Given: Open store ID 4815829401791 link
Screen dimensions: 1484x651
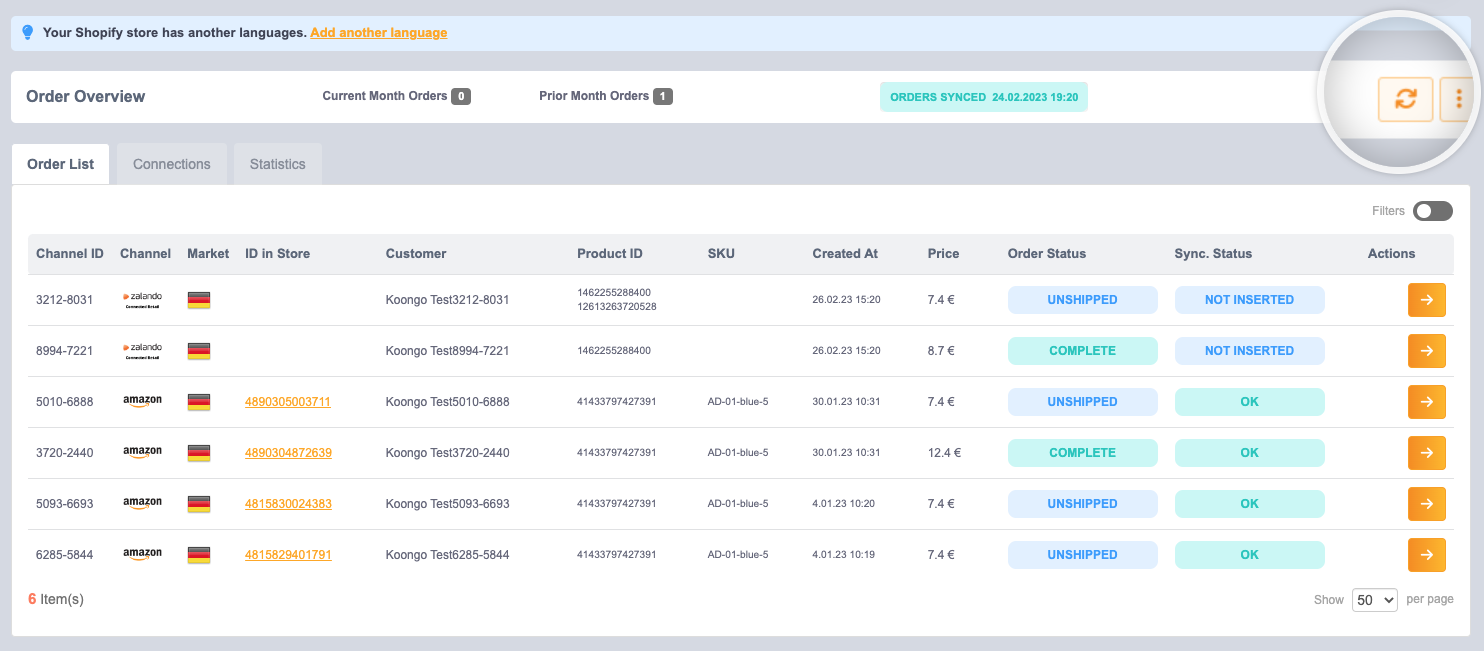Looking at the screenshot, I should [x=288, y=555].
